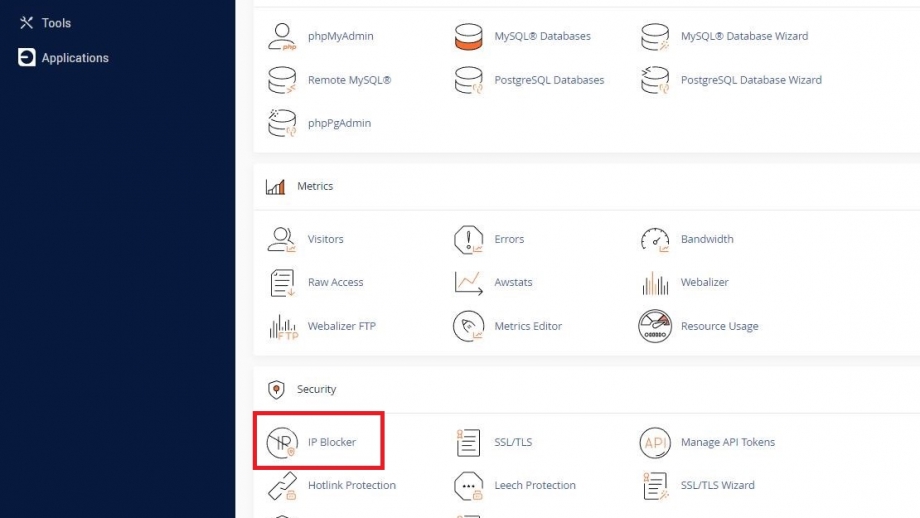Viewport: 920px width, 518px height.
Task: Open the phpMyAdmin link
Action: click(340, 36)
